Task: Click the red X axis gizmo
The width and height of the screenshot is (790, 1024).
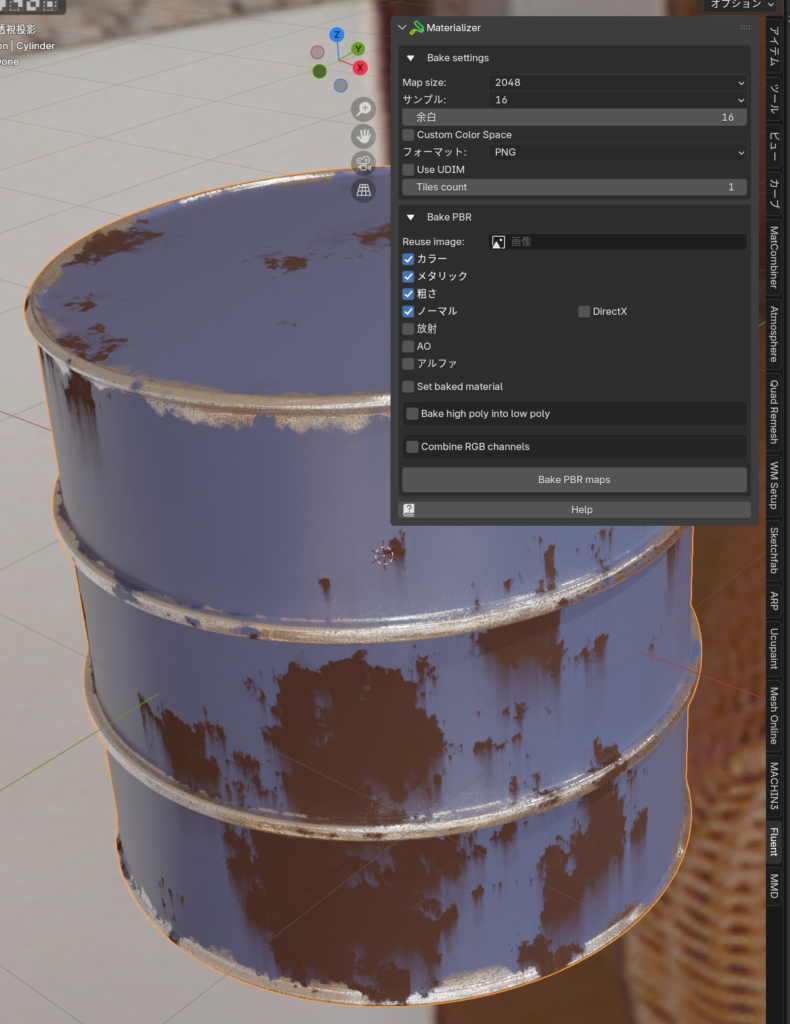Action: click(x=360, y=68)
